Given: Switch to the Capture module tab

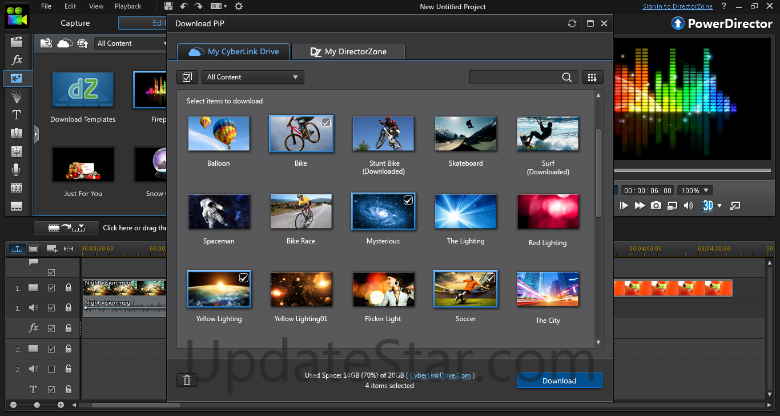Looking at the screenshot, I should [75, 23].
